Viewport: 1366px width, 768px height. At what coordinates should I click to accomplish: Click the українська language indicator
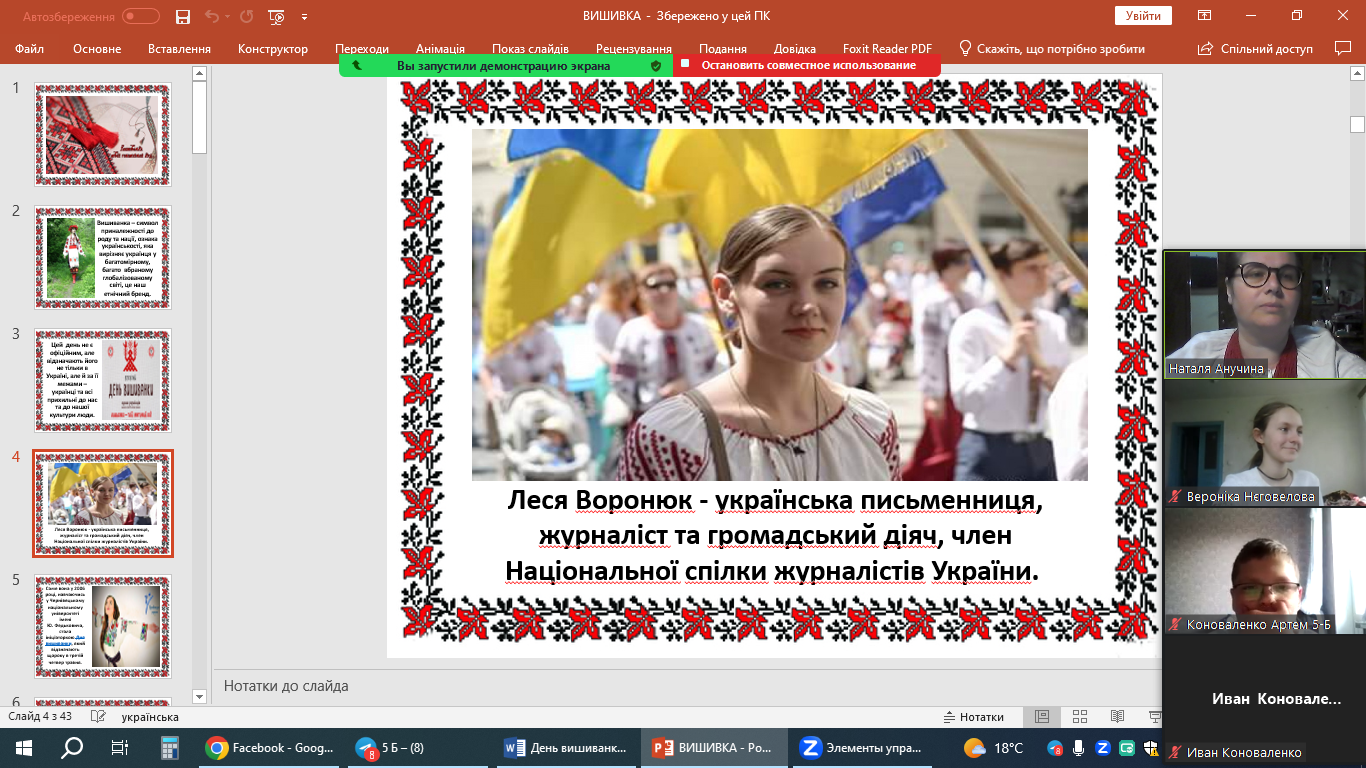(x=150, y=717)
